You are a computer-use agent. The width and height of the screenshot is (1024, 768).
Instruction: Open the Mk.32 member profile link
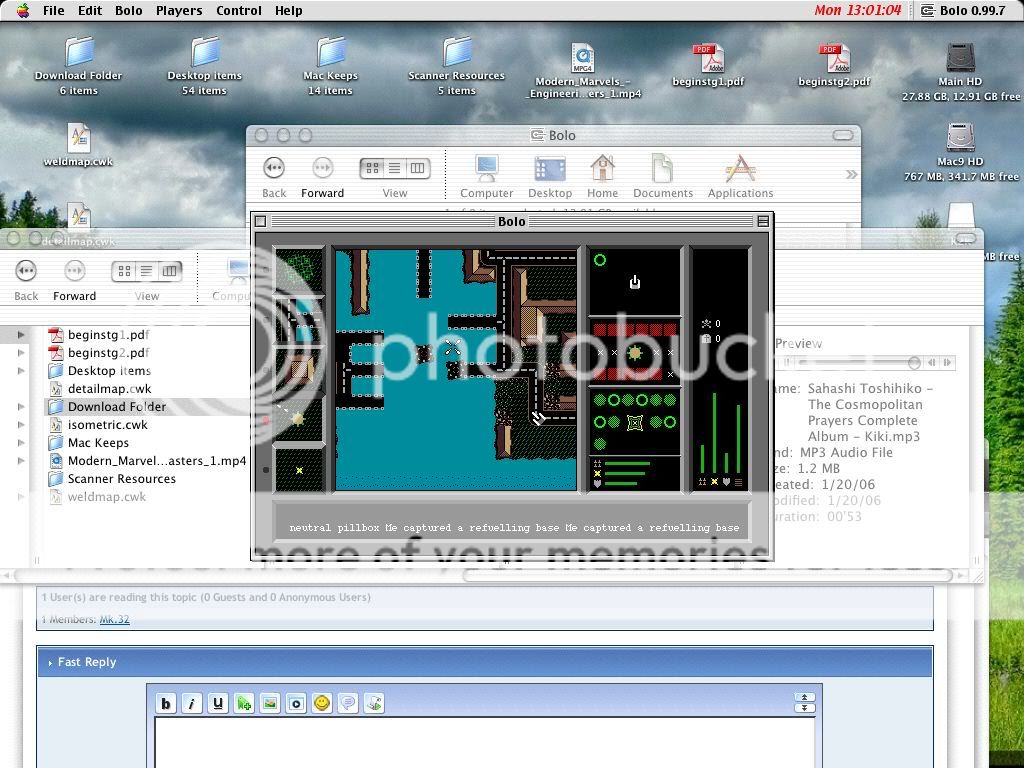tap(114, 620)
